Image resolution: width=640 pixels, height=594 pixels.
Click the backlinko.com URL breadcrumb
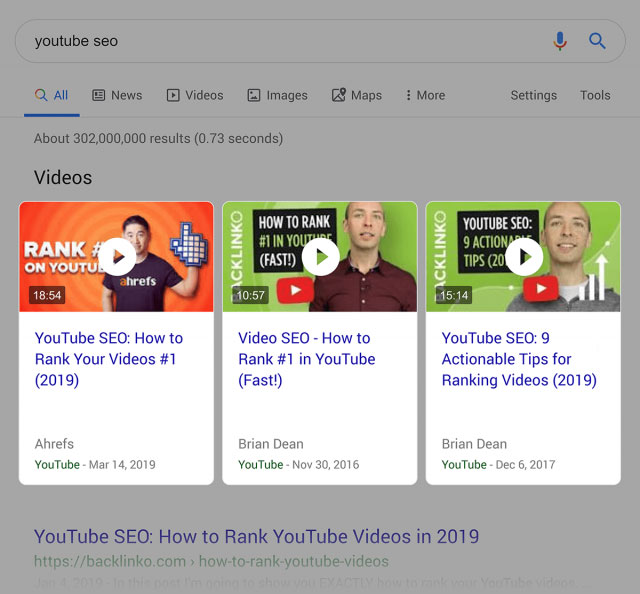[211, 561]
